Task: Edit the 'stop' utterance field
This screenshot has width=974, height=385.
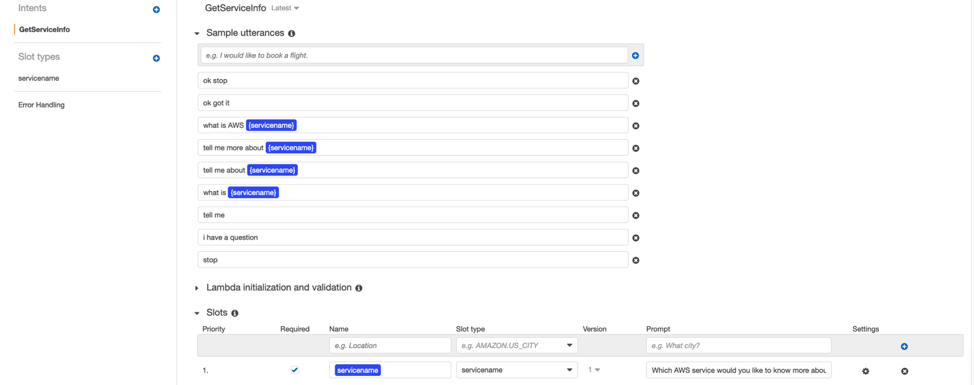Action: coord(413,260)
